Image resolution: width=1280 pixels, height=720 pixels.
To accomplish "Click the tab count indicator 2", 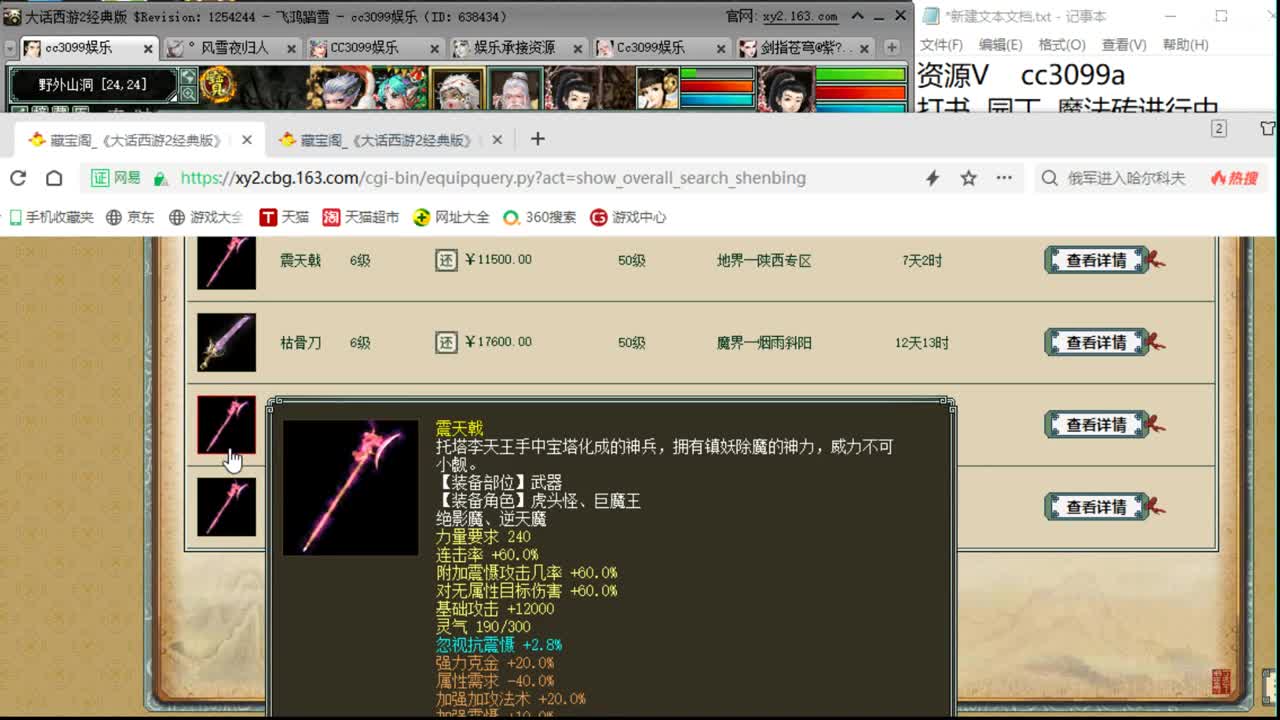I will [x=1219, y=129].
